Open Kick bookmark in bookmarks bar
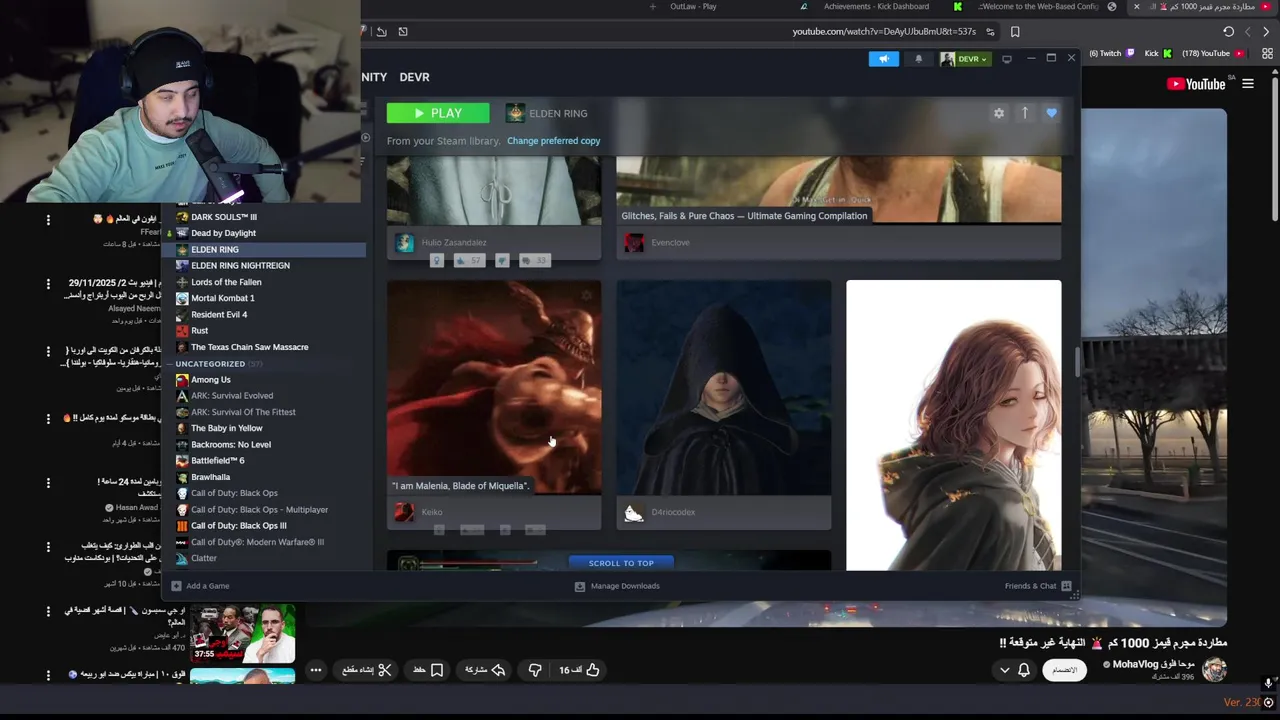 (x=1158, y=54)
